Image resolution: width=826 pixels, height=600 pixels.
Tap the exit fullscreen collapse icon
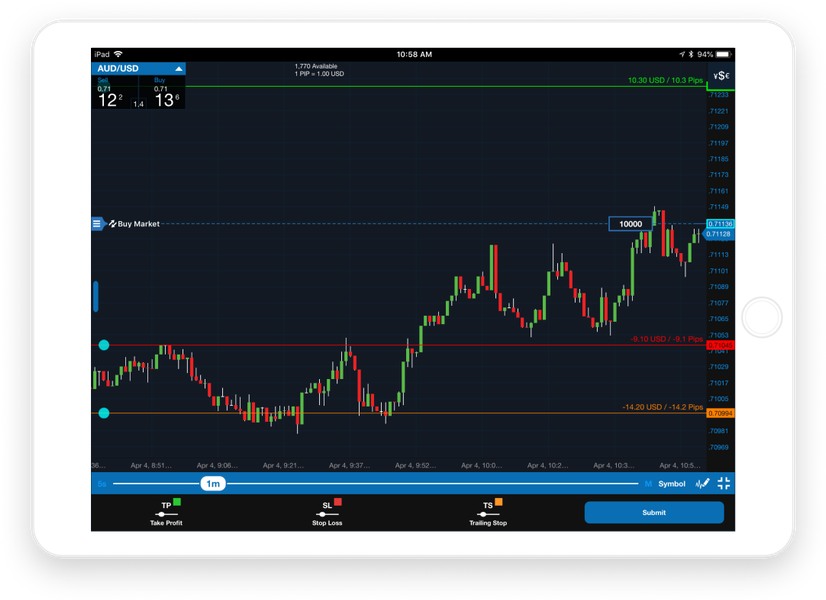[724, 484]
